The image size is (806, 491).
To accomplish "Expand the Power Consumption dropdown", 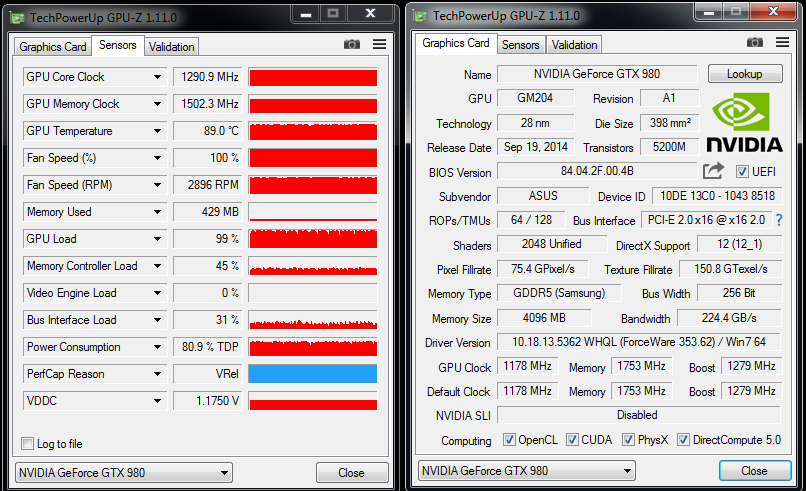I will point(157,347).
